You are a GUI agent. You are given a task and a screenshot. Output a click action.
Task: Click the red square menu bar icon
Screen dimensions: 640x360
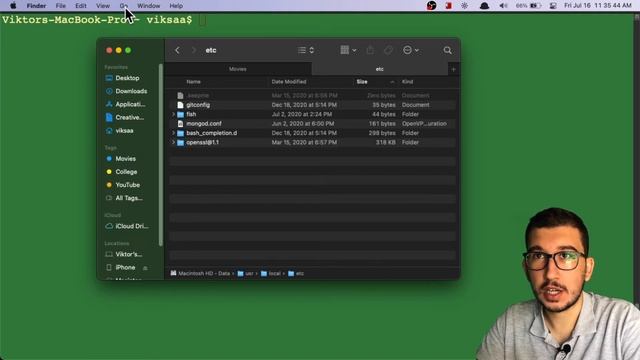point(449,6)
